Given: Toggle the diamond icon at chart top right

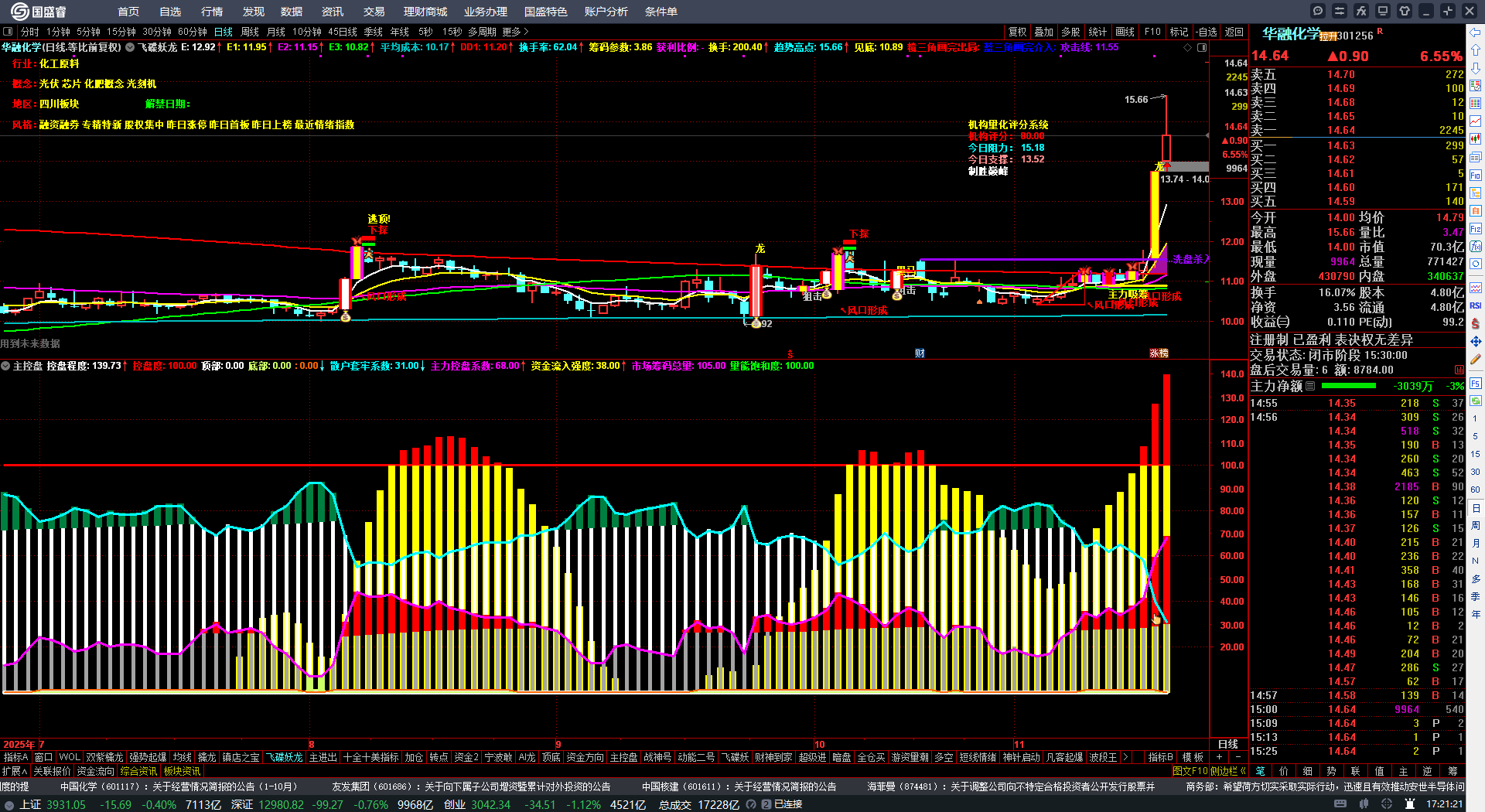Looking at the screenshot, I should [1188, 47].
